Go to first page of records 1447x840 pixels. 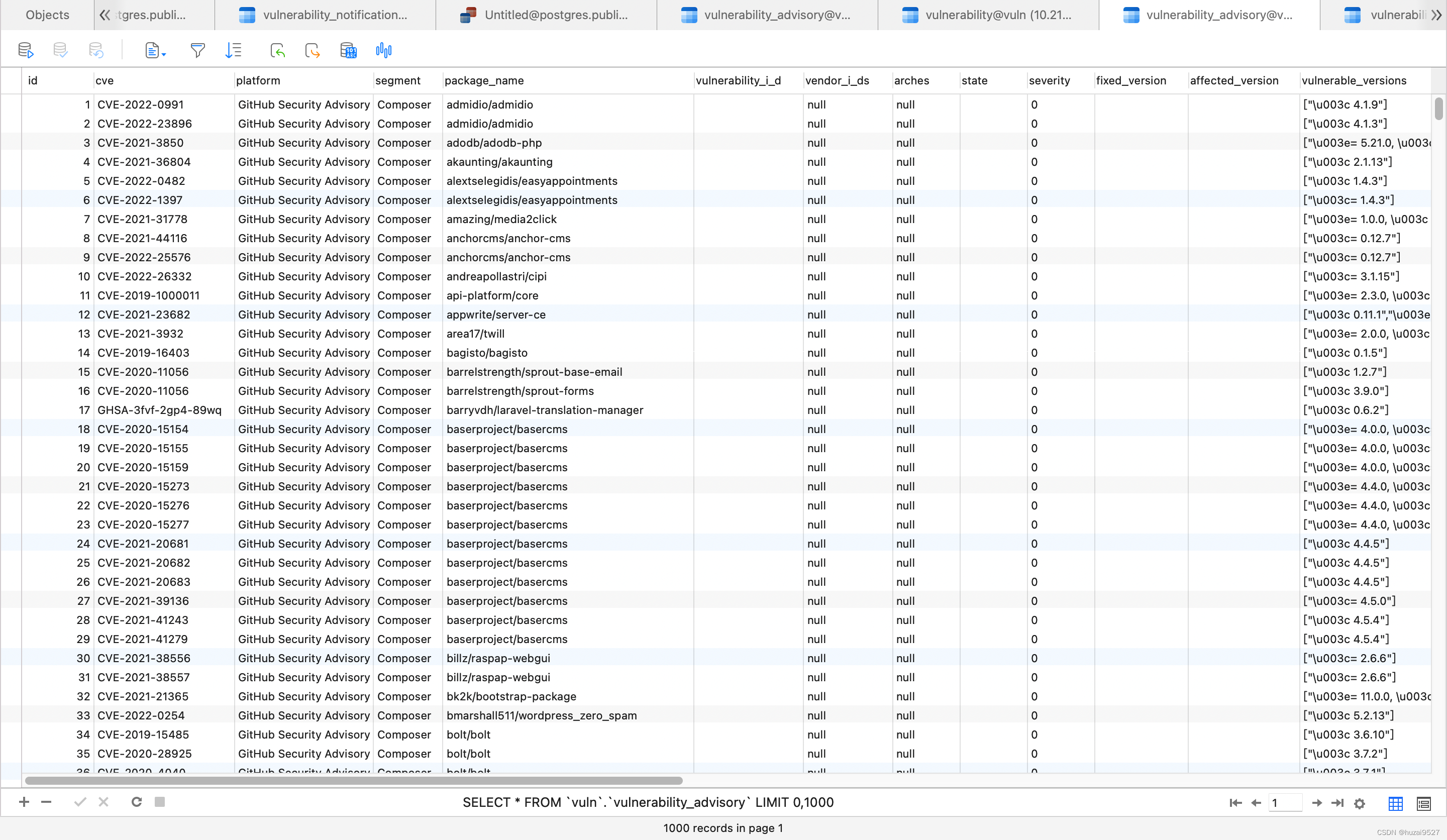[x=1235, y=803]
